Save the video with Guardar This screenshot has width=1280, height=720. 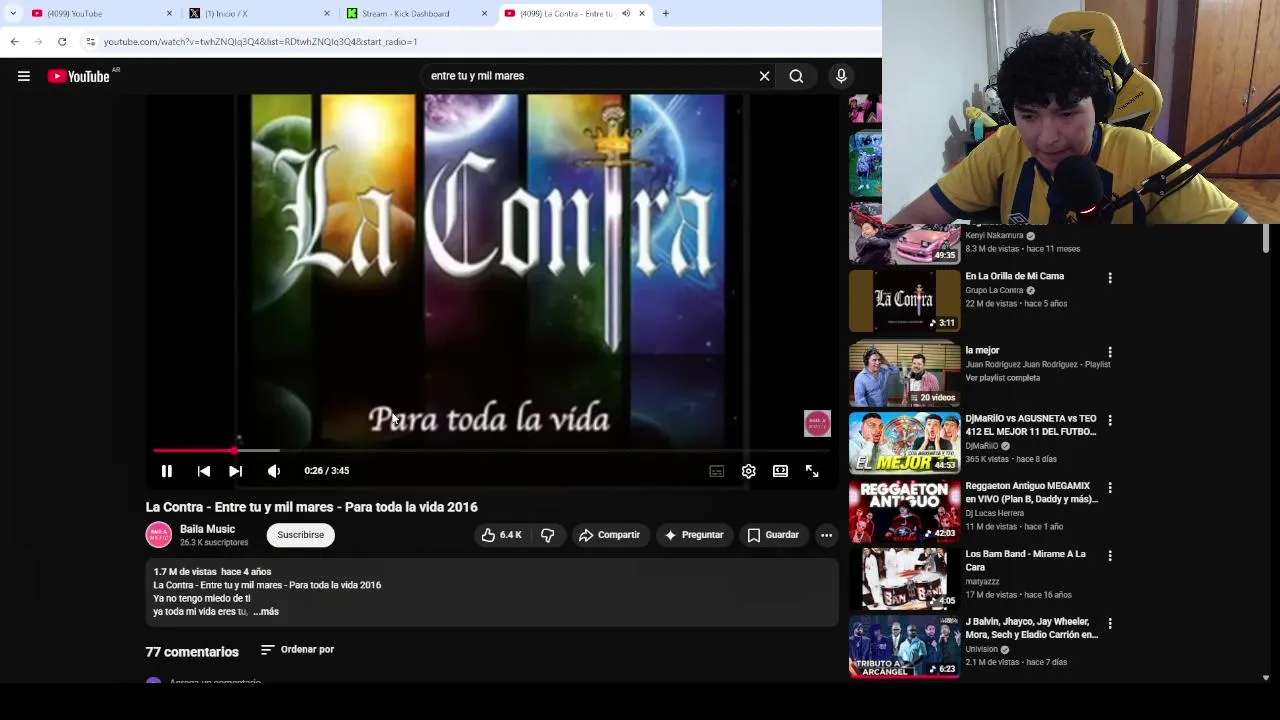pyautogui.click(x=773, y=535)
